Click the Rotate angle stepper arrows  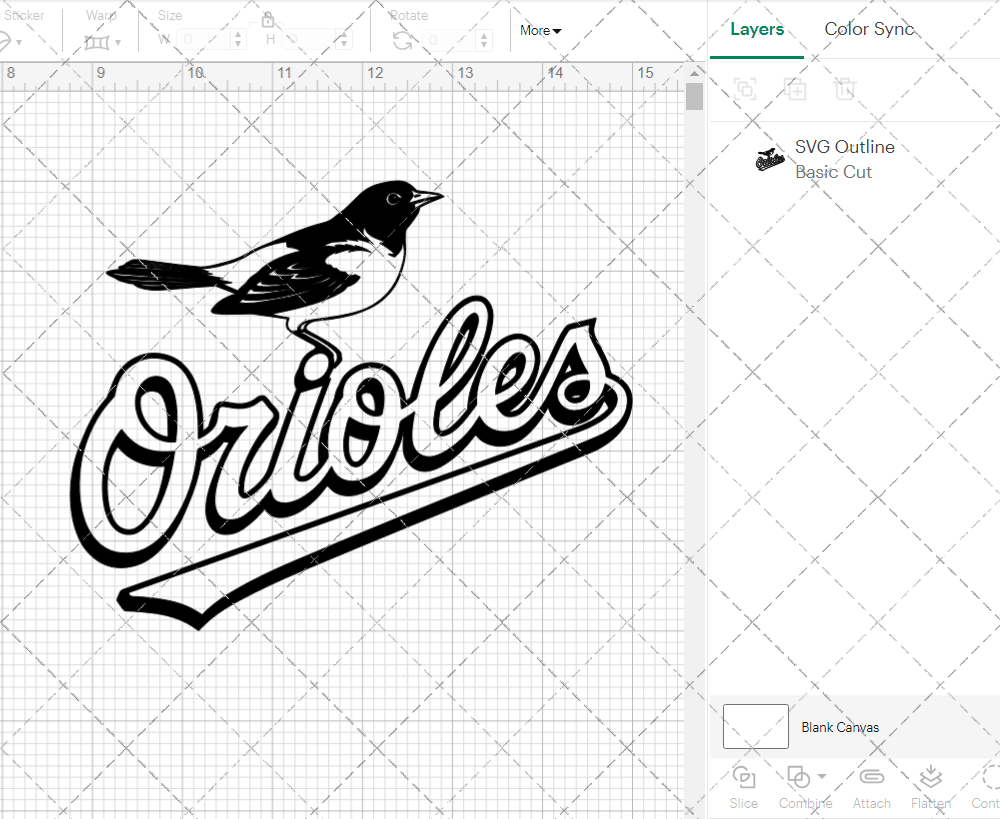485,40
